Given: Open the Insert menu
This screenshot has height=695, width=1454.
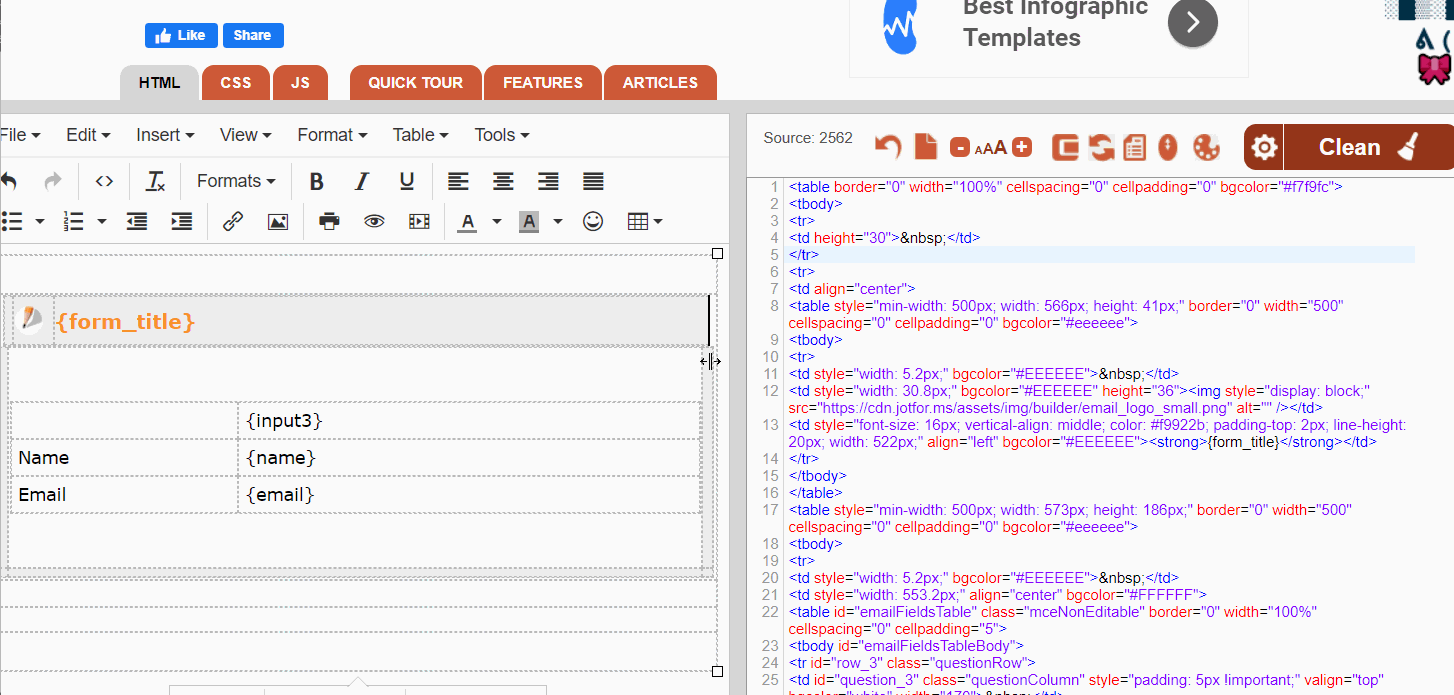Looking at the screenshot, I should [x=165, y=135].
